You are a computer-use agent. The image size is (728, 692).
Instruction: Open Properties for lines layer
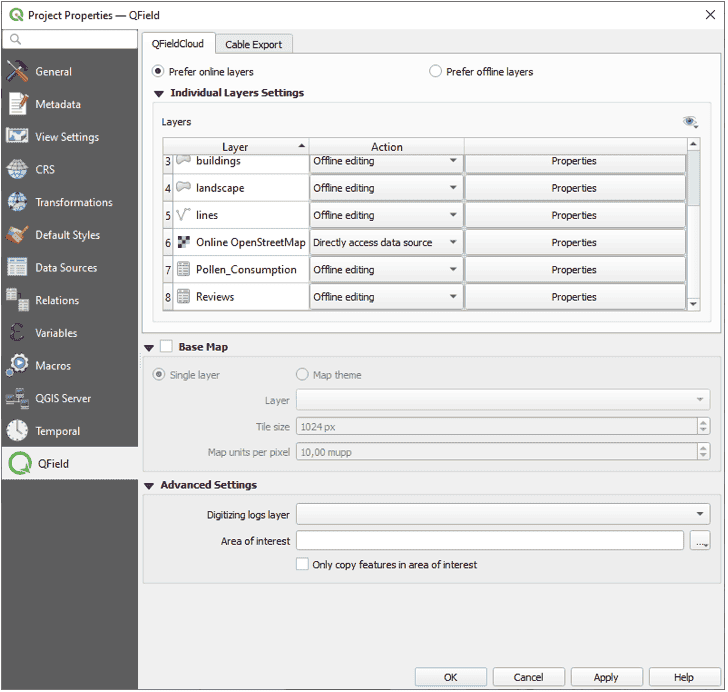click(575, 215)
